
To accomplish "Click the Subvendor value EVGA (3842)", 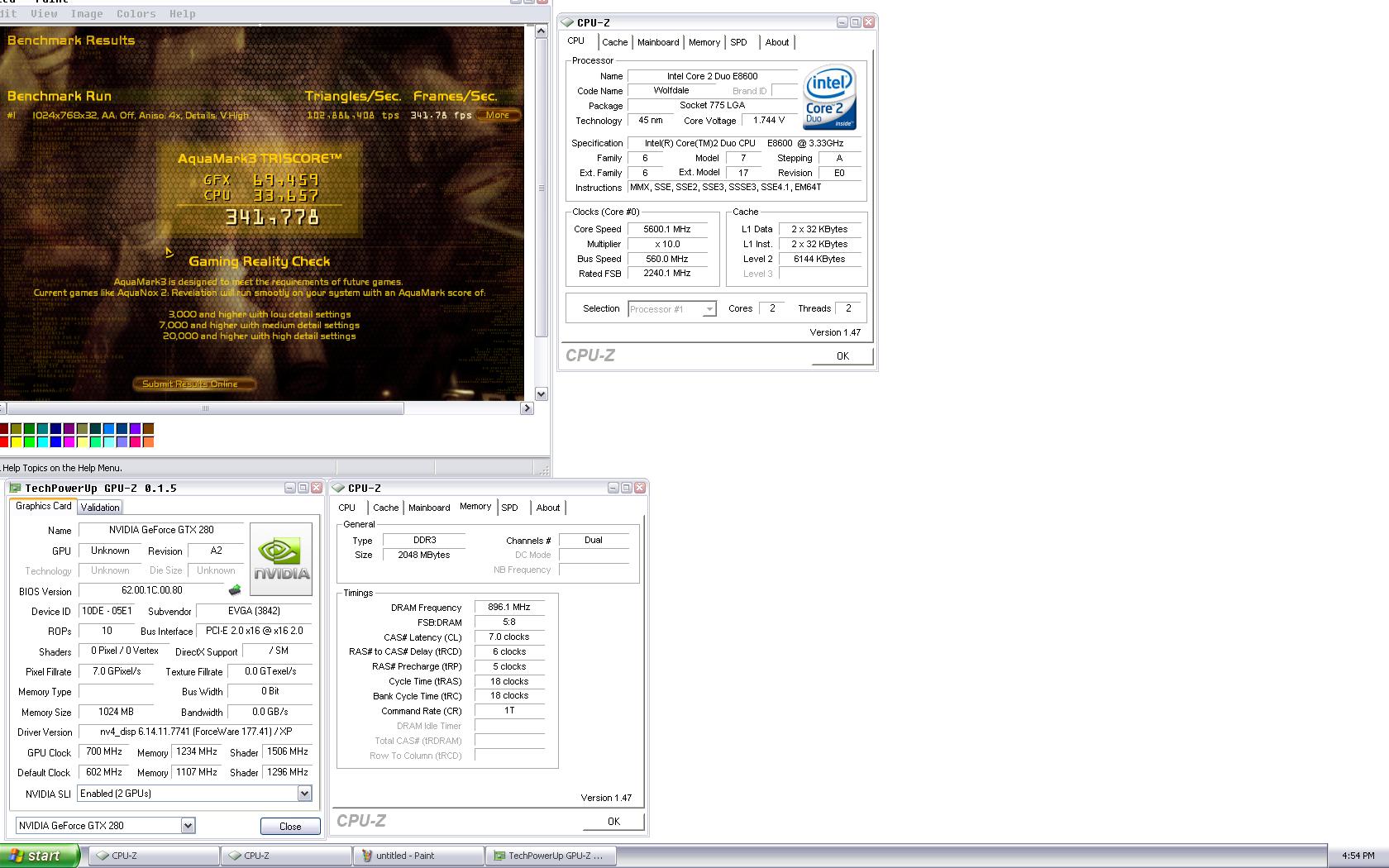I will [254, 611].
